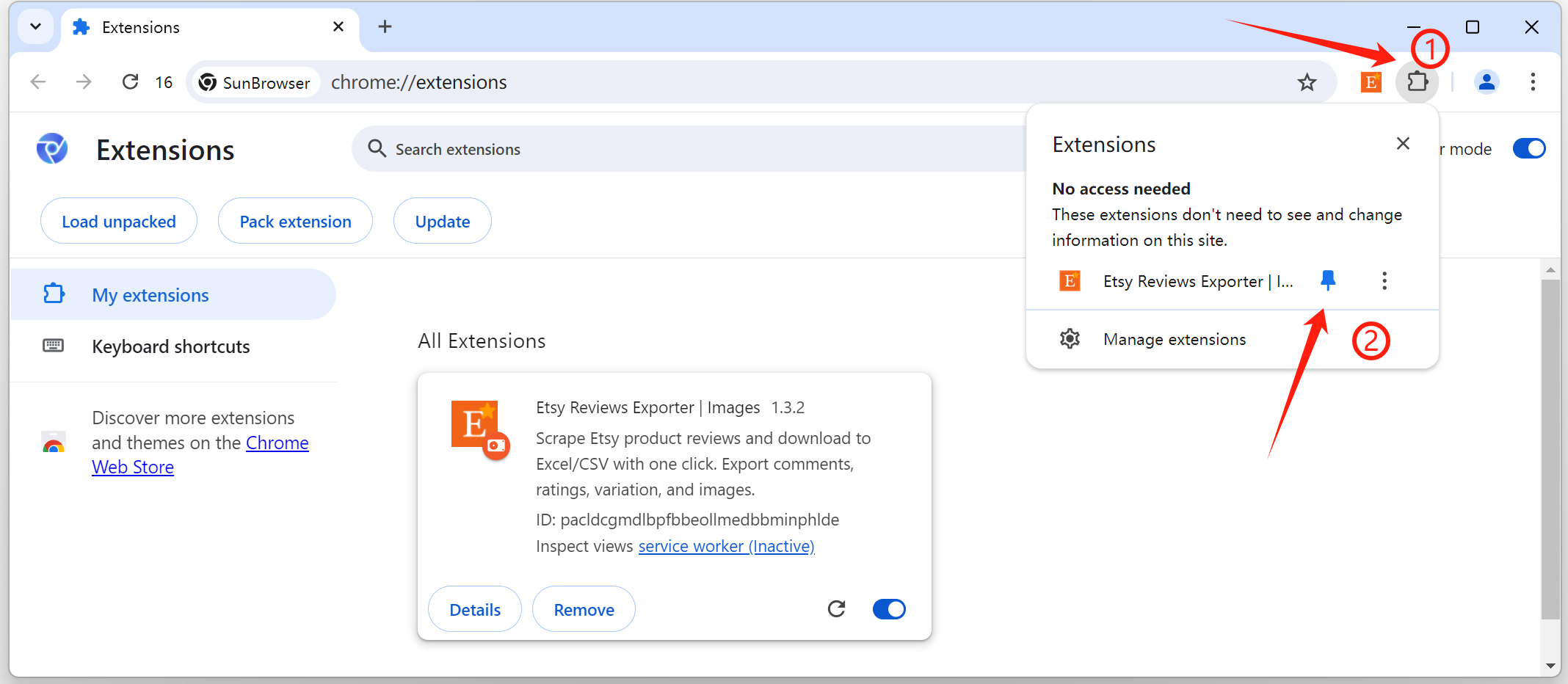Open the browser three-dot menu
This screenshot has height=684, width=1568.
(x=1533, y=81)
